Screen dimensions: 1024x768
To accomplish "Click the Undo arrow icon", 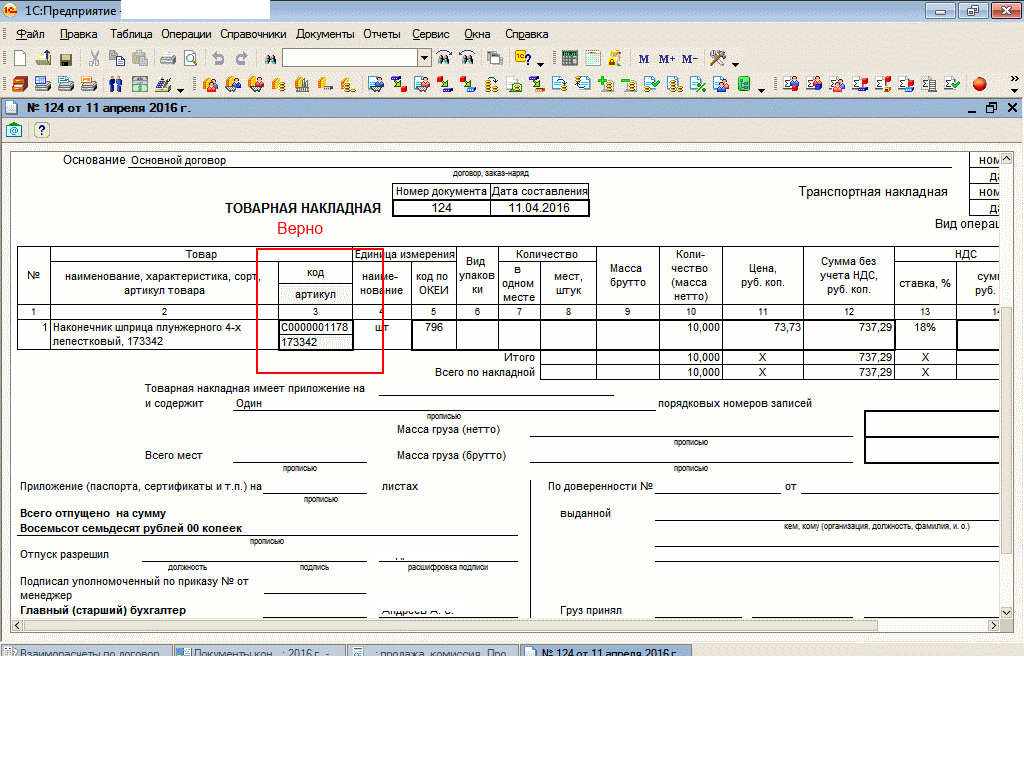I will 218,59.
